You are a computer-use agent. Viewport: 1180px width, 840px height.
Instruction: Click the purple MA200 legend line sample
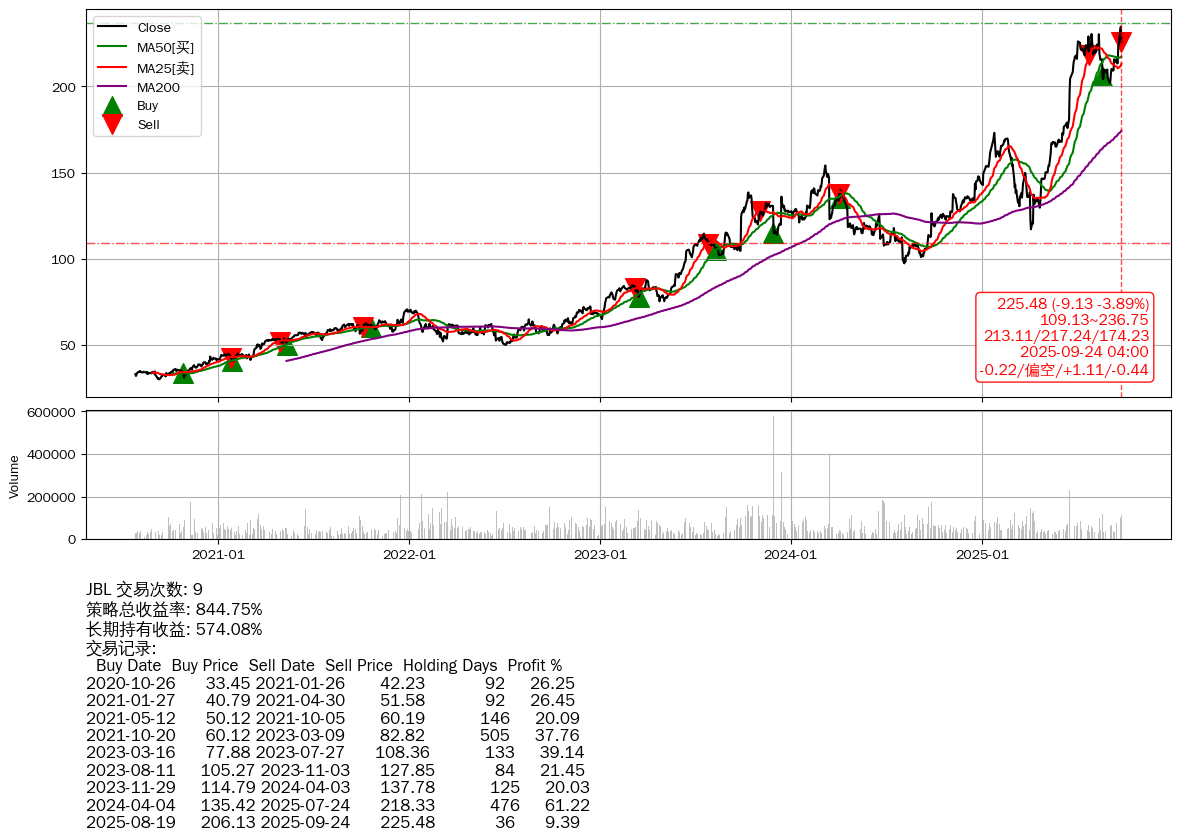tap(113, 88)
